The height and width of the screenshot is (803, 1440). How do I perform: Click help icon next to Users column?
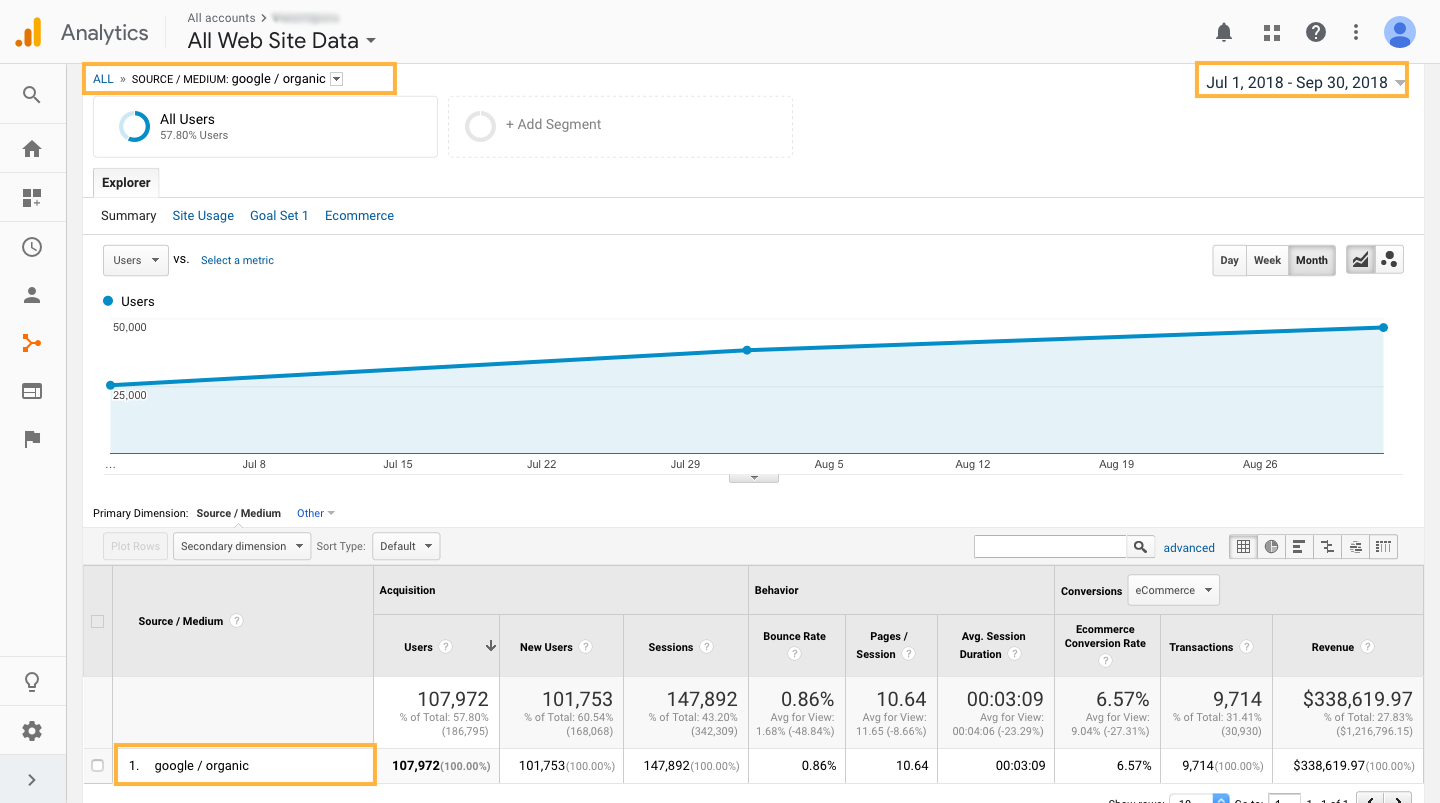[446, 647]
